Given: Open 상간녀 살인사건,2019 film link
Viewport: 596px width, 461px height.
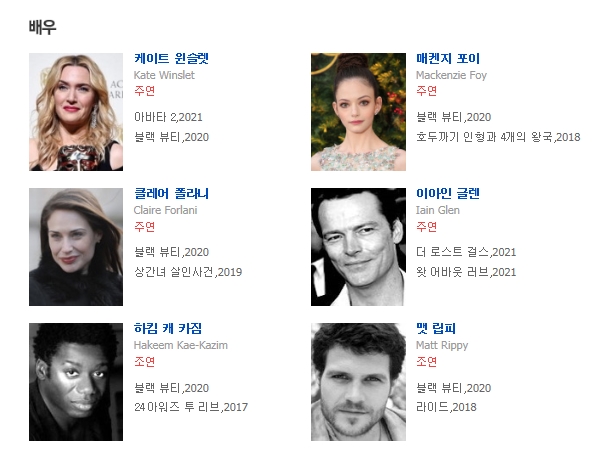Looking at the screenshot, I should pyautogui.click(x=188, y=272).
